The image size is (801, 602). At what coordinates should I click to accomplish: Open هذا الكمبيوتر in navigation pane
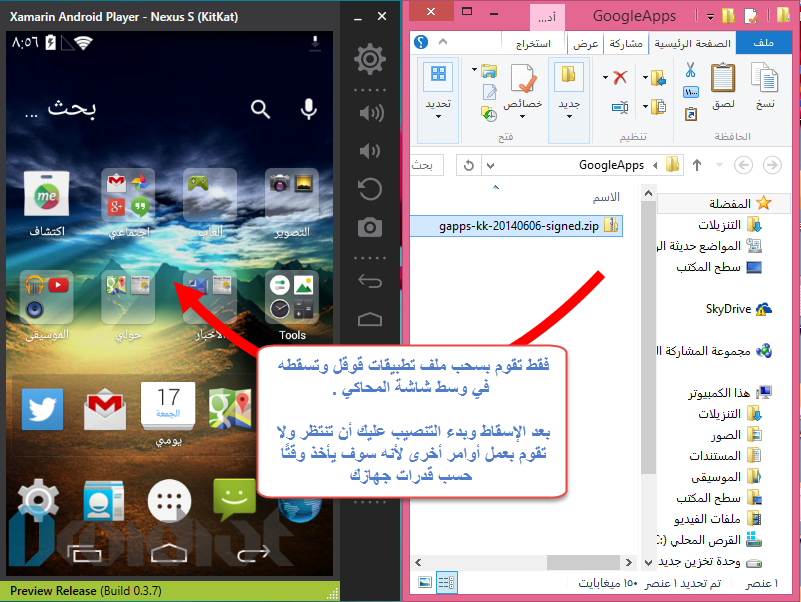[x=729, y=392]
